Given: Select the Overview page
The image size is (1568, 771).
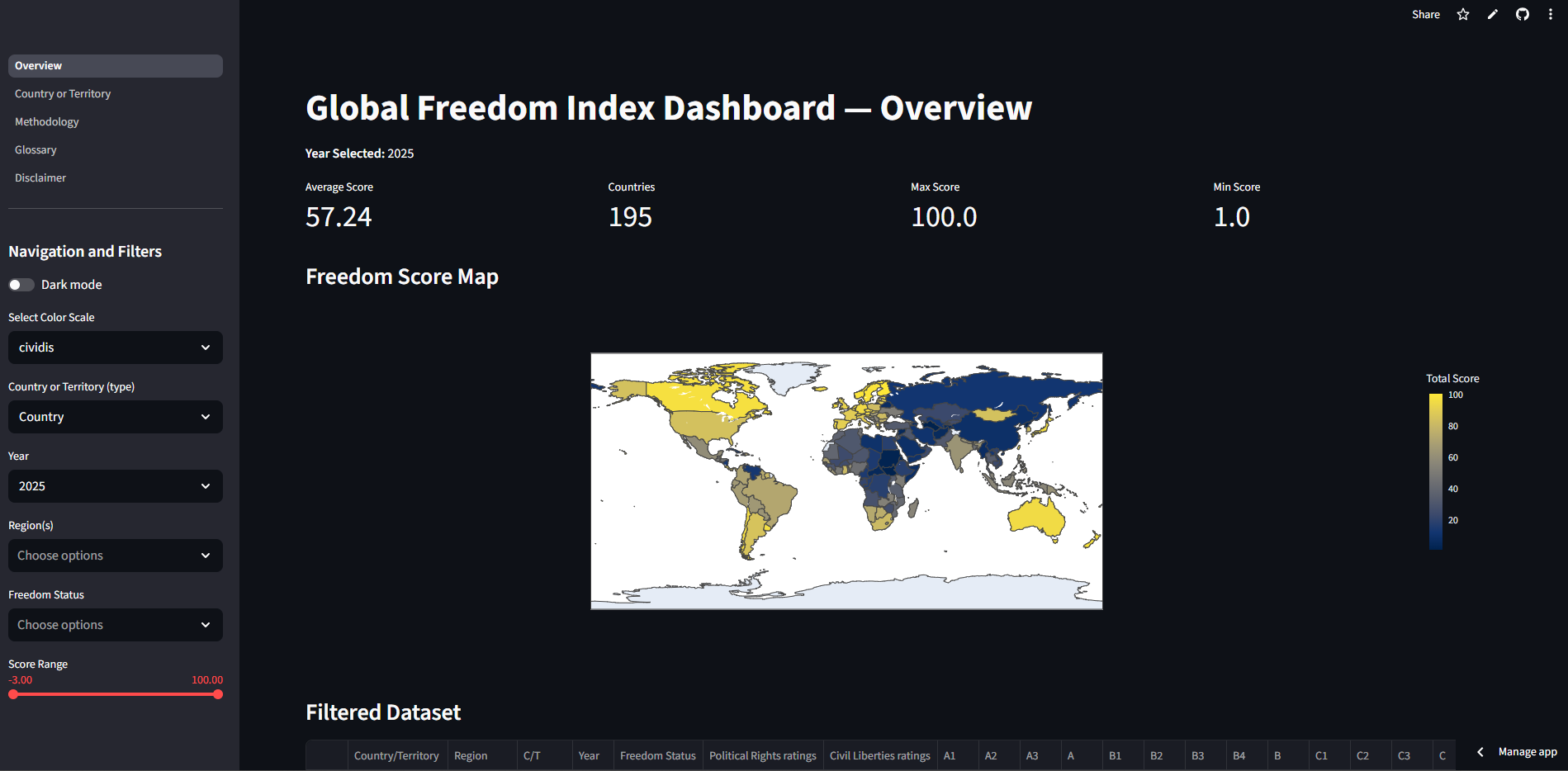Looking at the screenshot, I should [38, 65].
